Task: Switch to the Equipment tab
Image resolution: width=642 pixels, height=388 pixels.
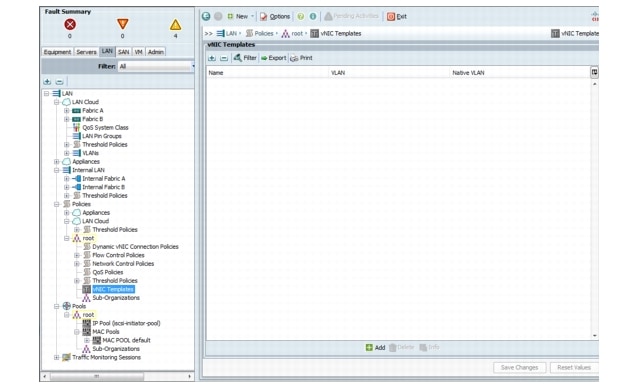Action: coord(57,52)
